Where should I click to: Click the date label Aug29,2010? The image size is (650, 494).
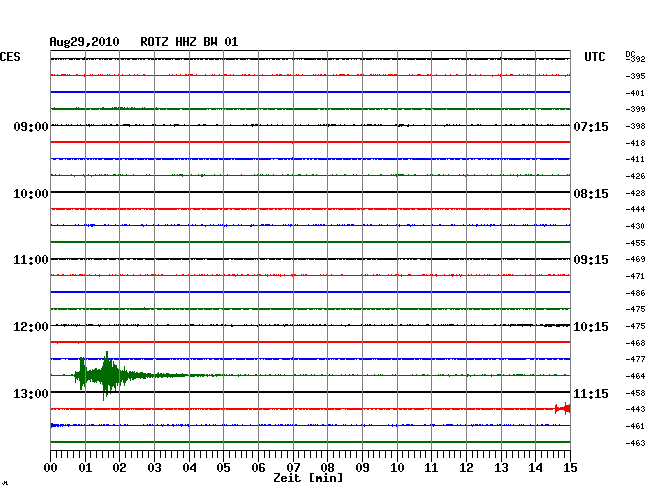[x=85, y=42]
